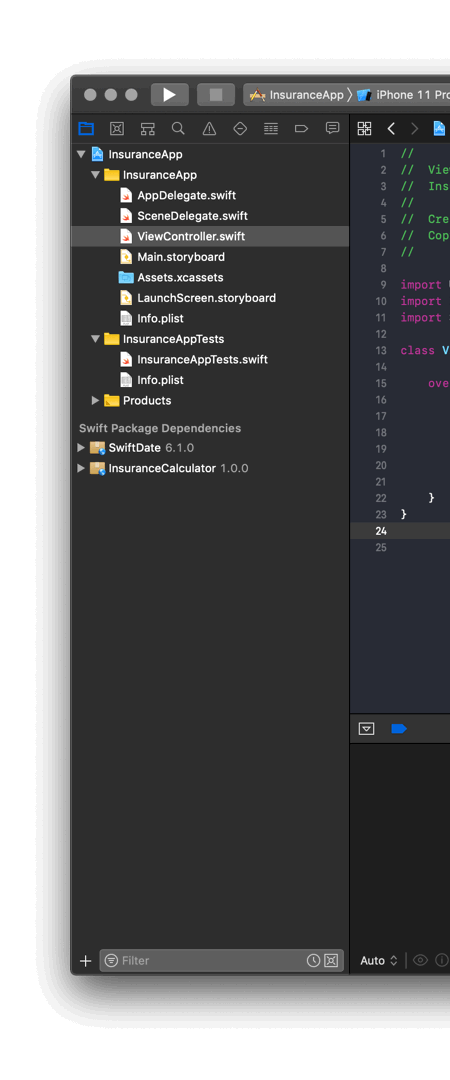Show the Symbol navigator
The height and width of the screenshot is (1080, 450).
(147, 128)
